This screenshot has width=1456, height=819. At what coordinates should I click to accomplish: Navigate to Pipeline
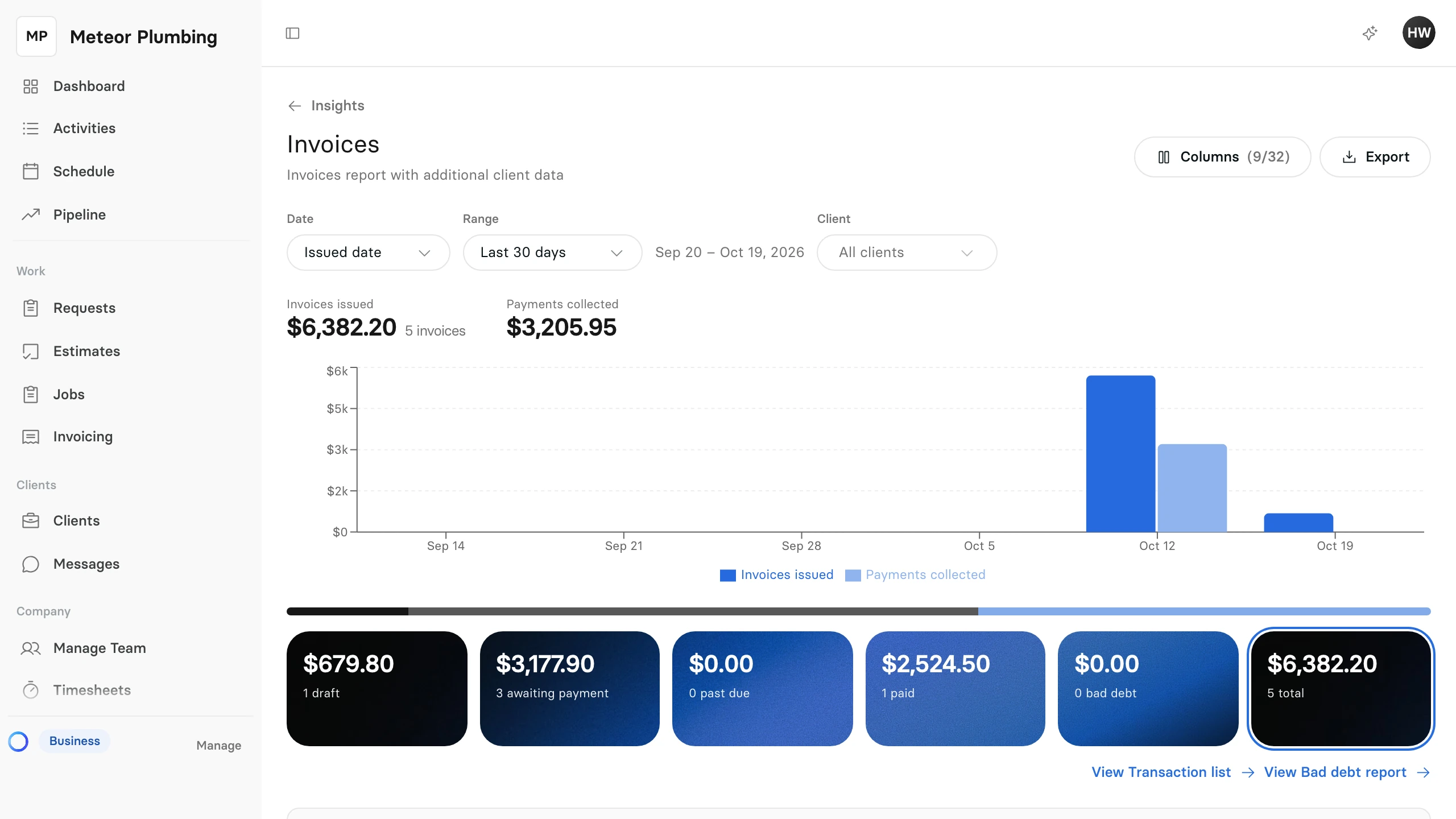[131, 214]
